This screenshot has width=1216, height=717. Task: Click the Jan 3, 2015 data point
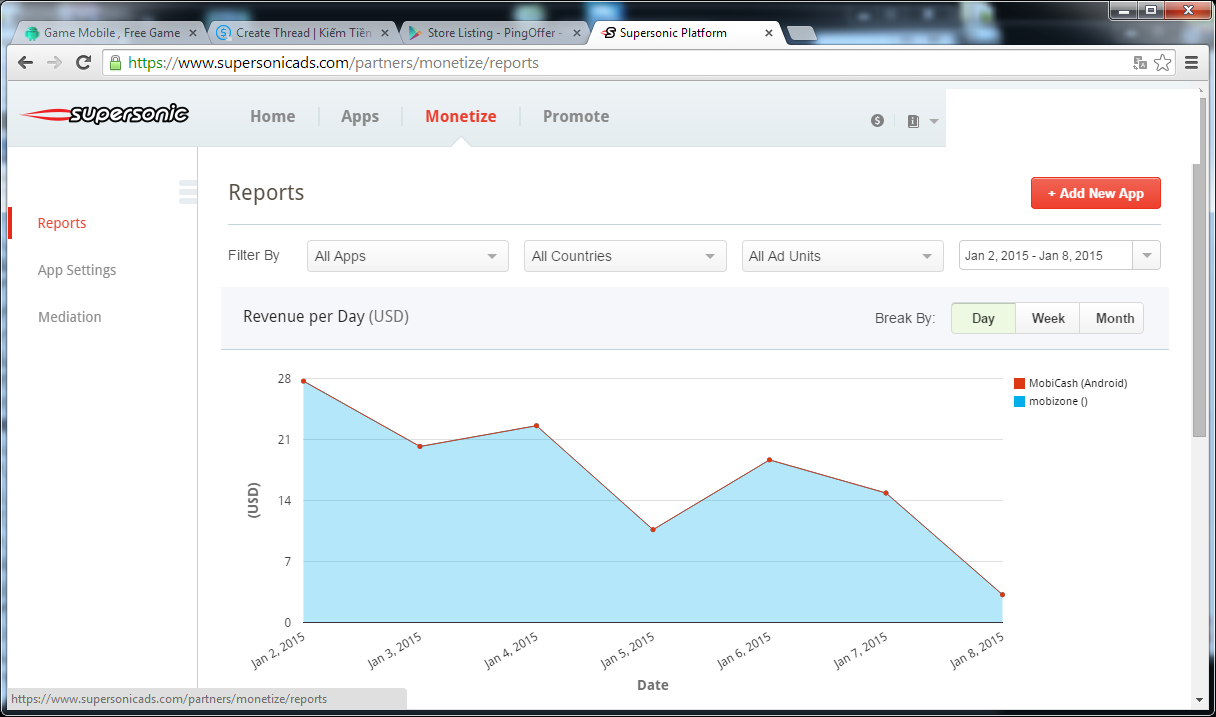click(x=420, y=446)
